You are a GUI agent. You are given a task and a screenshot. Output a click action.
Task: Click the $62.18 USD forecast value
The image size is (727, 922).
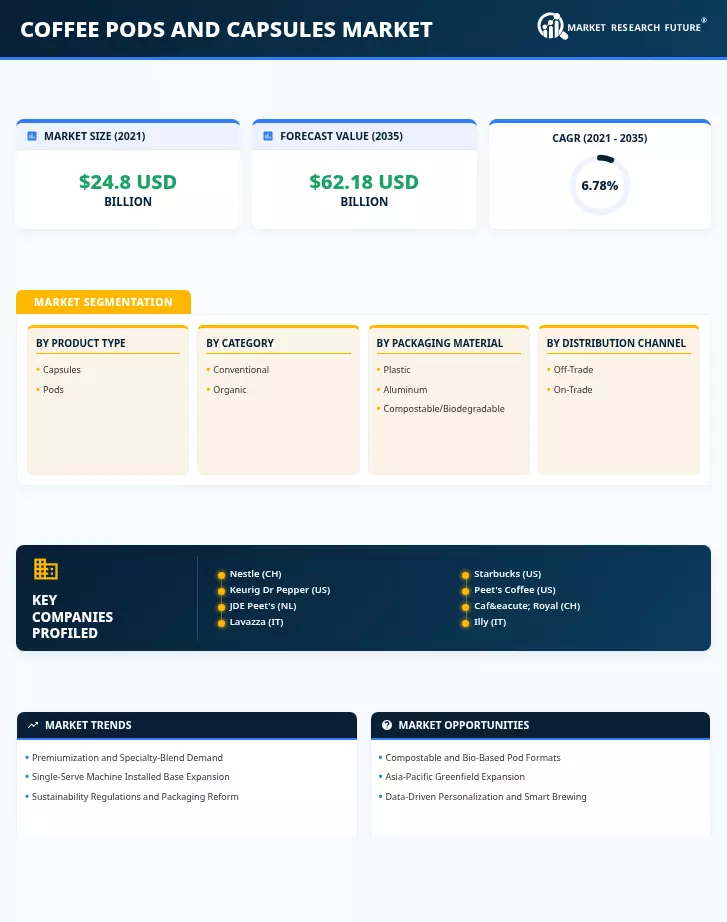(364, 182)
